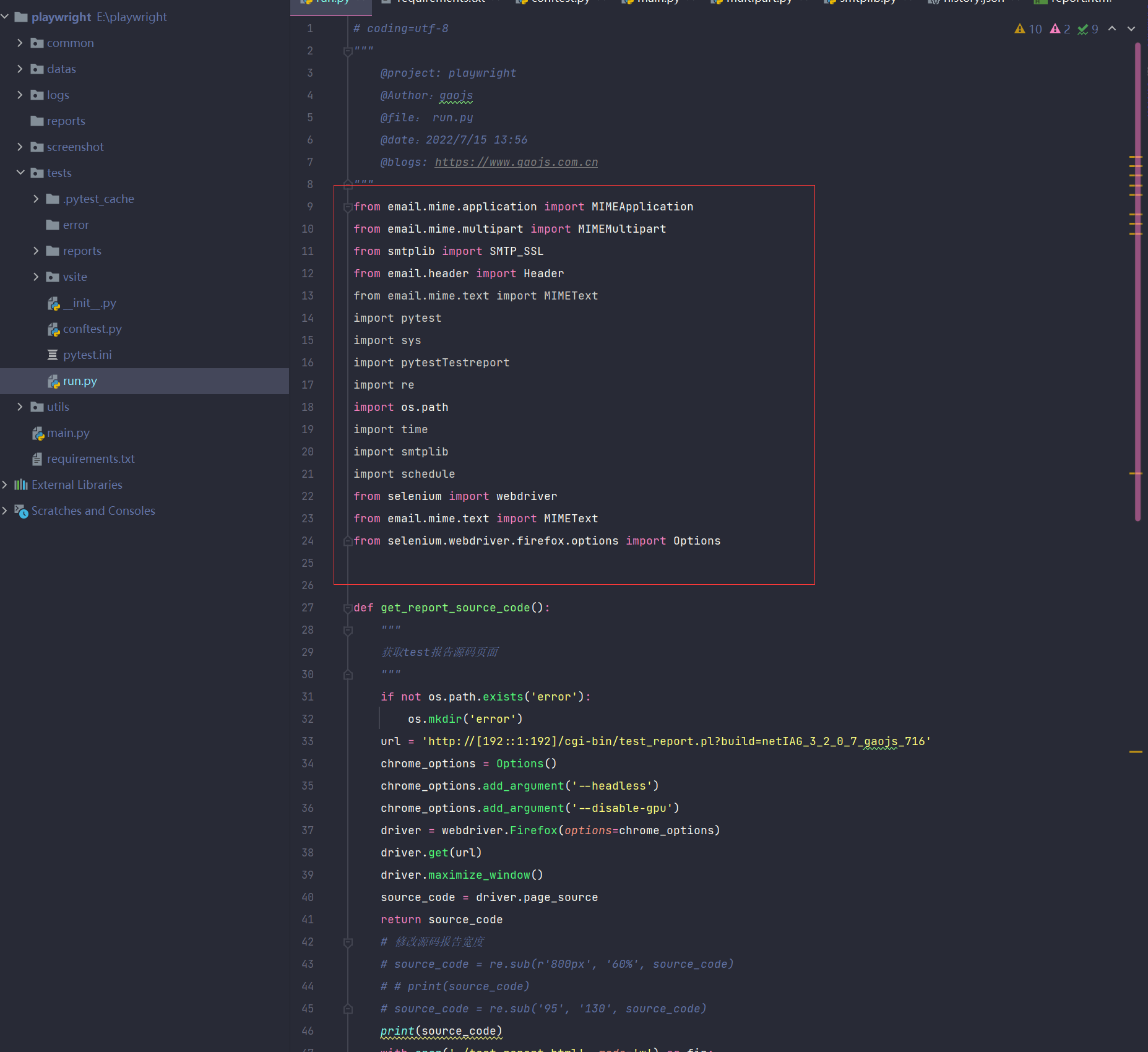Image resolution: width=1148 pixels, height=1052 pixels.
Task: Click the 'import pytestTestreport' line
Action: pos(431,363)
